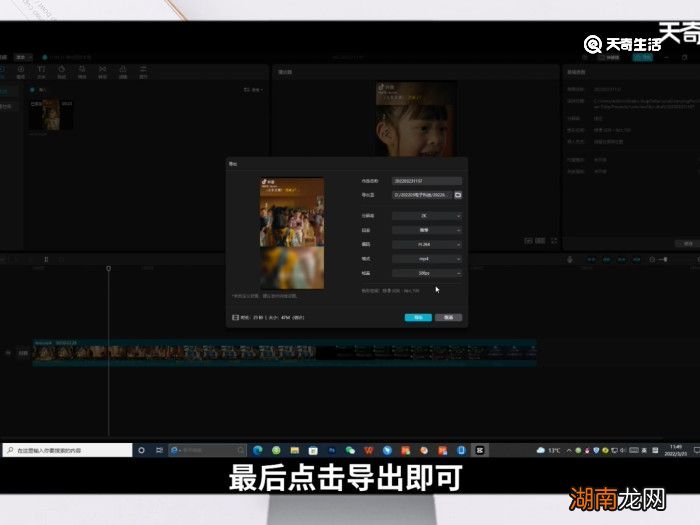Open Task View on the taskbar
The height and width of the screenshot is (525, 700).
(159, 450)
